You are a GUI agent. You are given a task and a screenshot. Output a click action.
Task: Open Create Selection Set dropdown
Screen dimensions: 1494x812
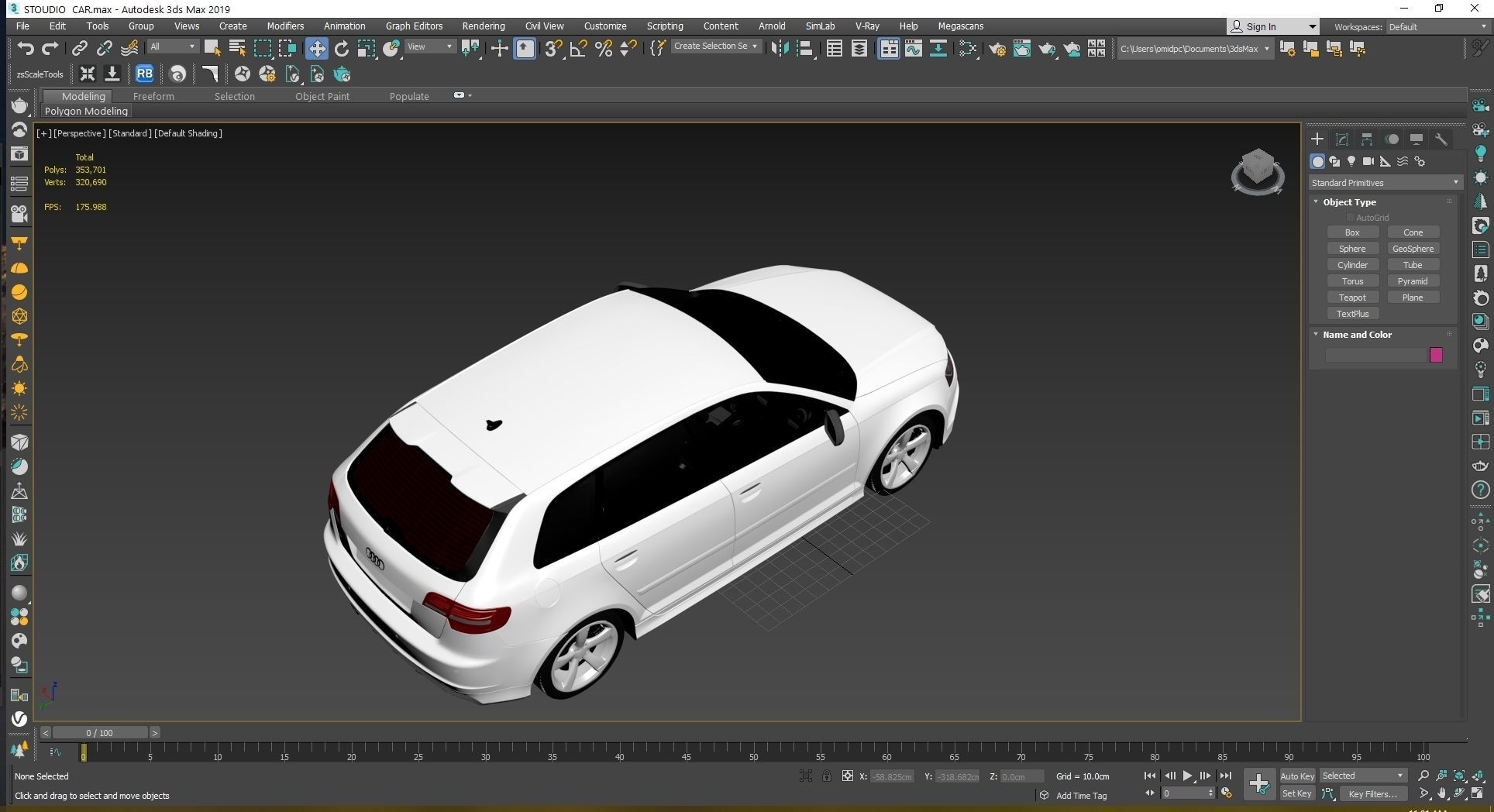point(716,46)
